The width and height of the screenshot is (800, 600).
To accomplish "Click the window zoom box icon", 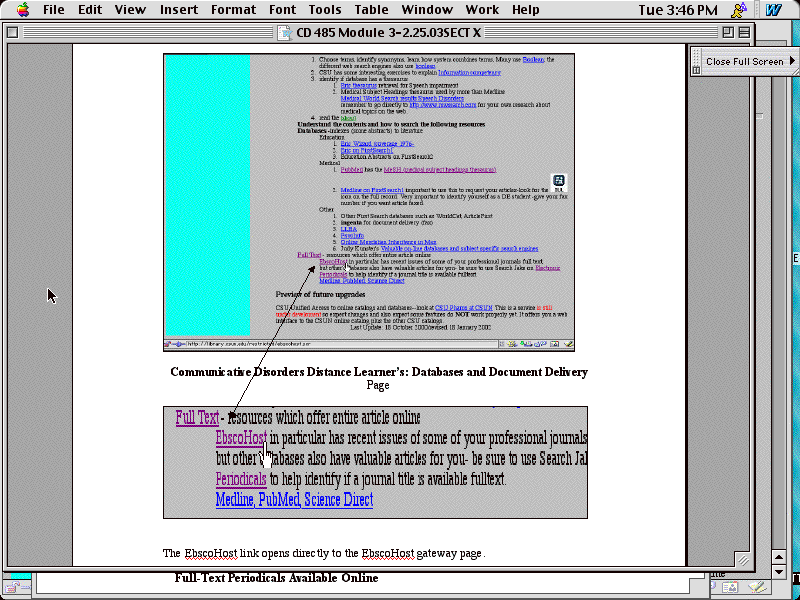I will [729, 32].
